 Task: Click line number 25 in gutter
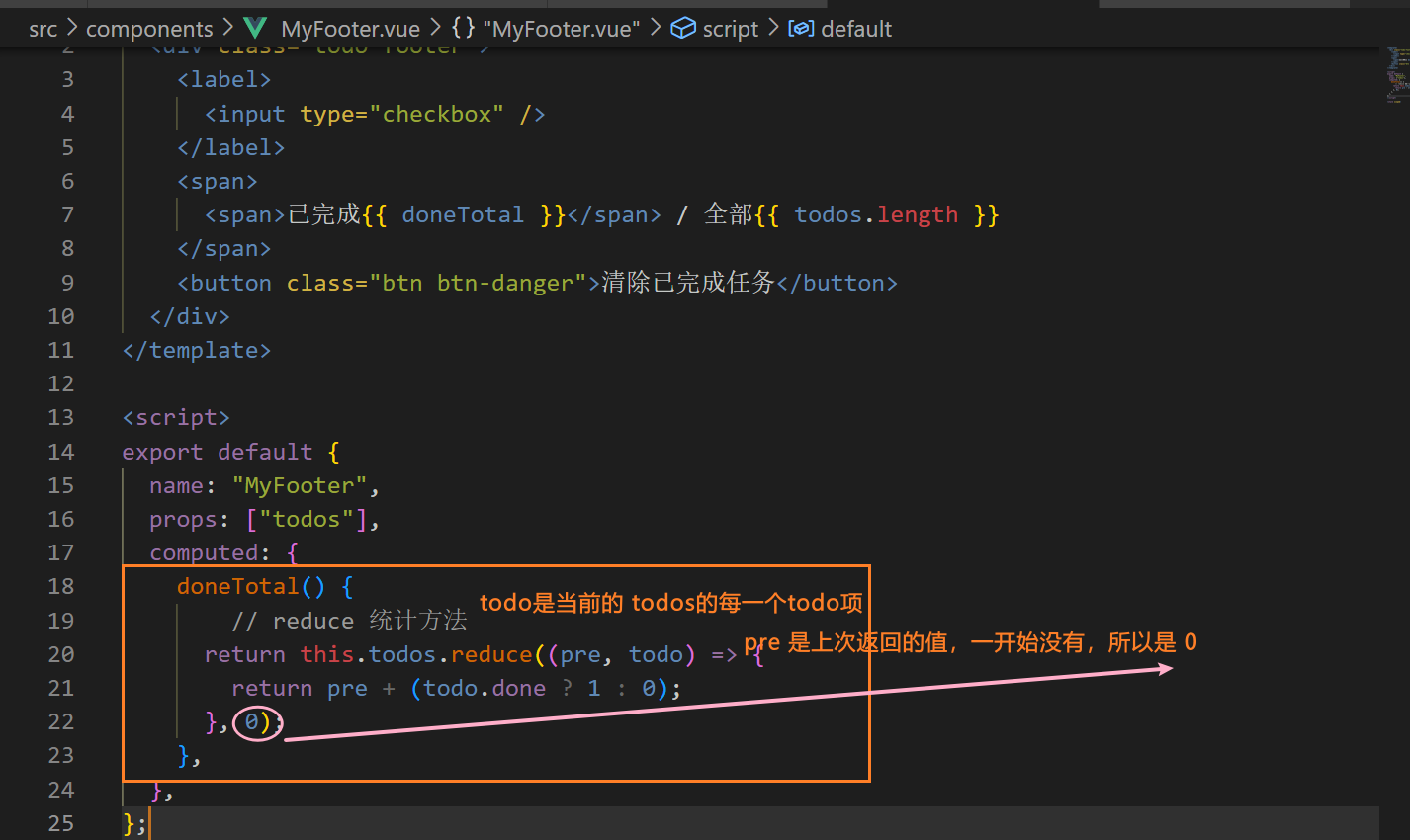[61, 823]
